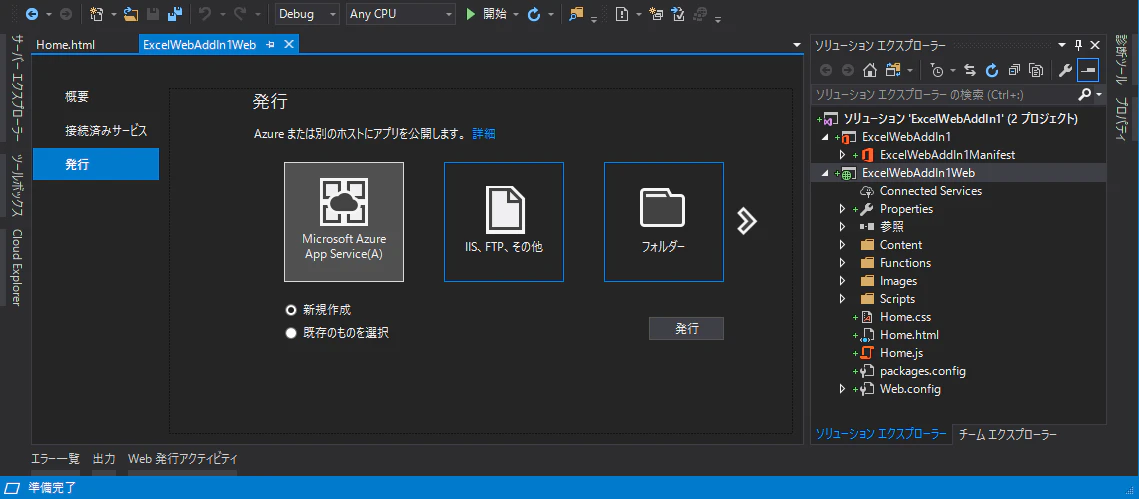Start debugging with the green 開始 button

(485, 14)
